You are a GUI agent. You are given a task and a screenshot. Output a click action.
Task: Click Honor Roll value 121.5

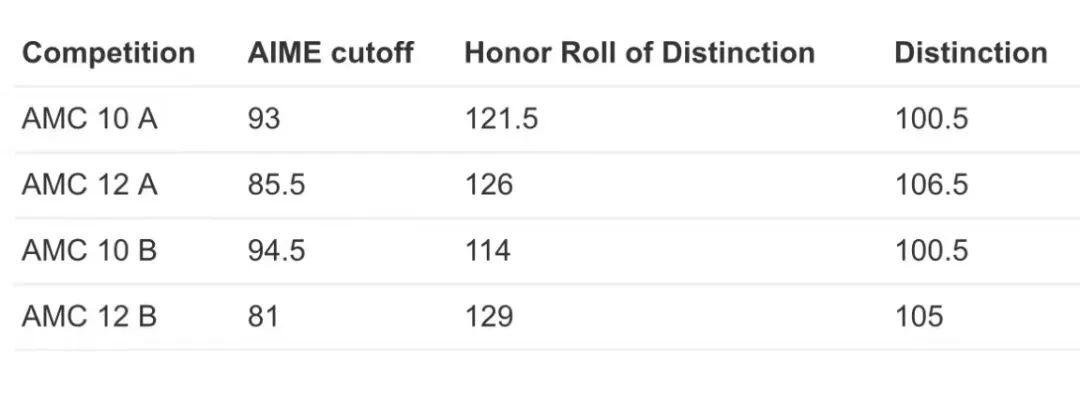tap(501, 119)
